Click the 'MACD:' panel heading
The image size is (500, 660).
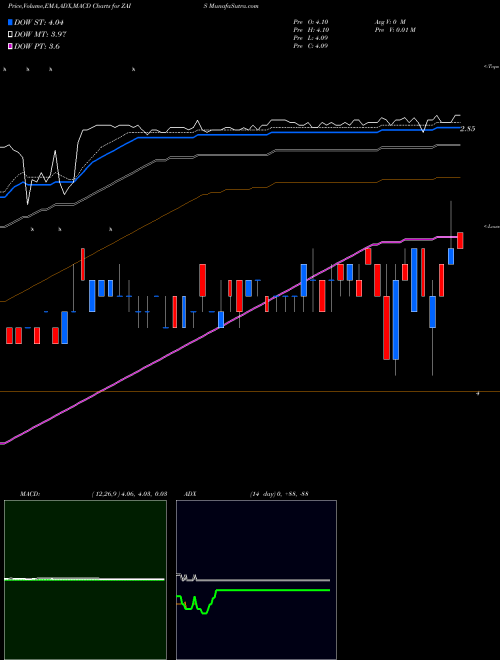pyautogui.click(x=30, y=494)
